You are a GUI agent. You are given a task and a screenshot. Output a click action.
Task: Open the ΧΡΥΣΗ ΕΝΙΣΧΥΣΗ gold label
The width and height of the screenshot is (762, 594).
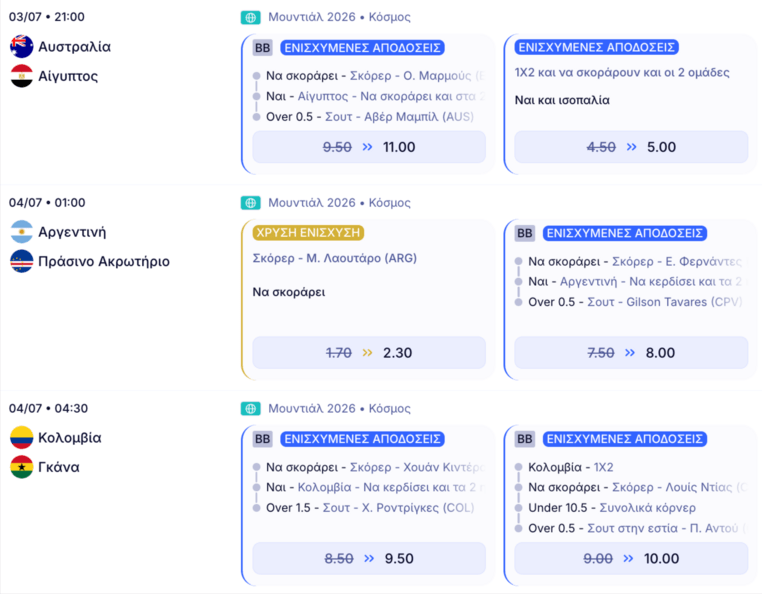pos(308,233)
